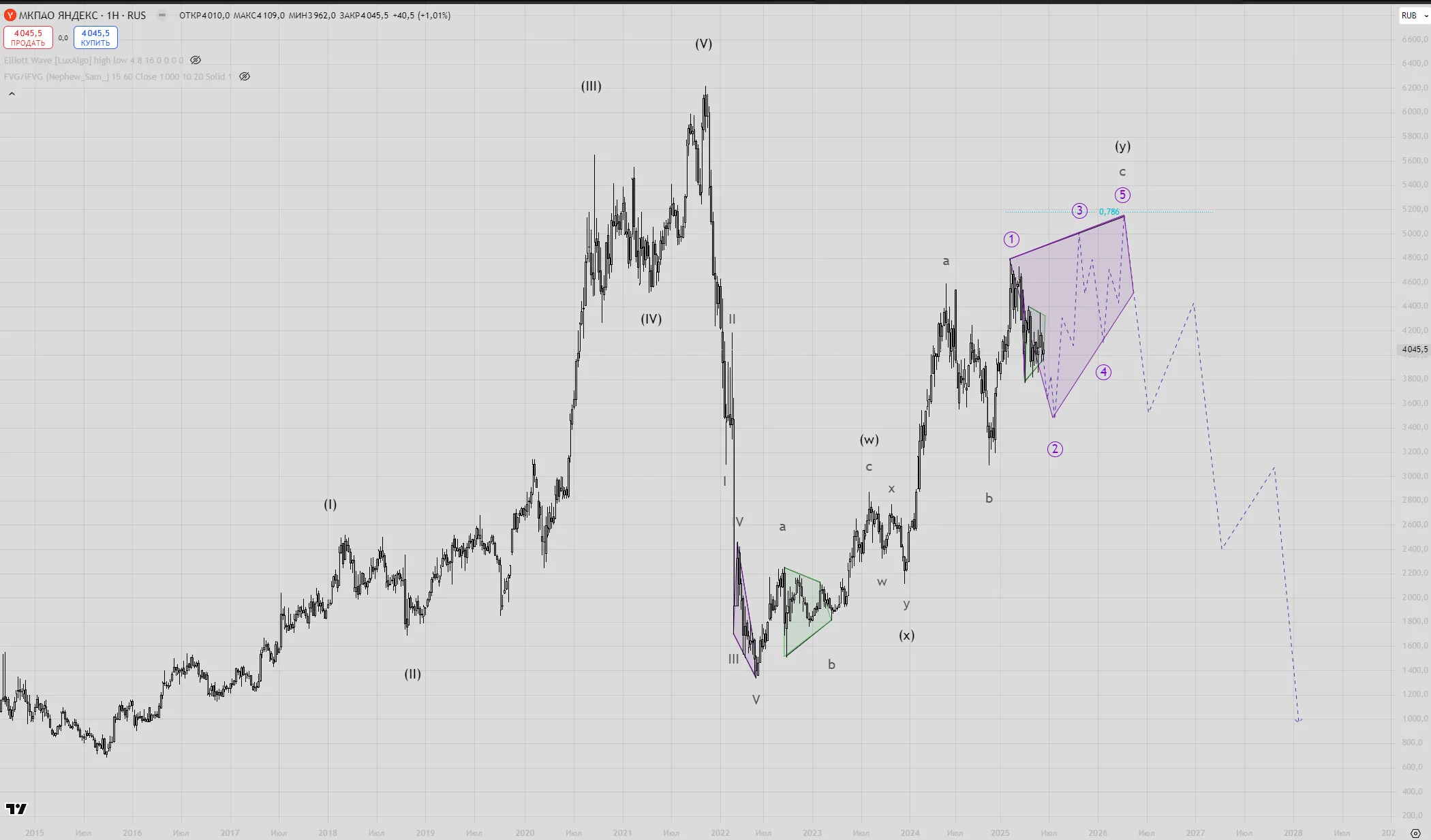Viewport: 1431px width, 840px height.
Task: Click the ОТКР 4010,0 open value
Action: 204,15
